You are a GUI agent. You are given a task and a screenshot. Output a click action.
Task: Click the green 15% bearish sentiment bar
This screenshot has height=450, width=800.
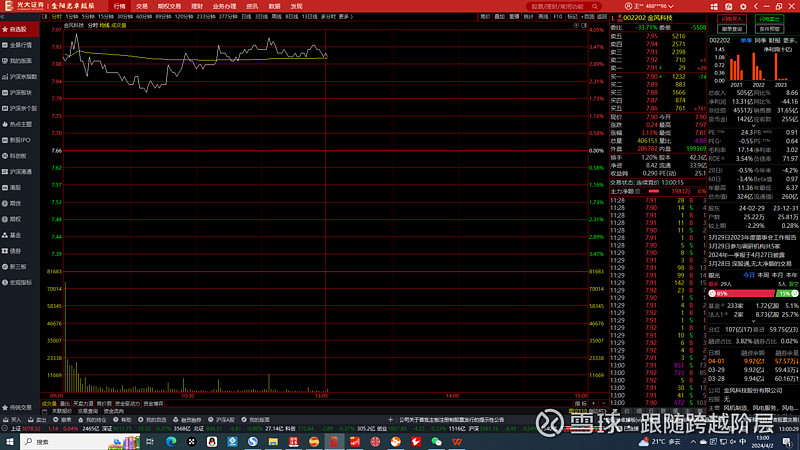[x=787, y=294]
